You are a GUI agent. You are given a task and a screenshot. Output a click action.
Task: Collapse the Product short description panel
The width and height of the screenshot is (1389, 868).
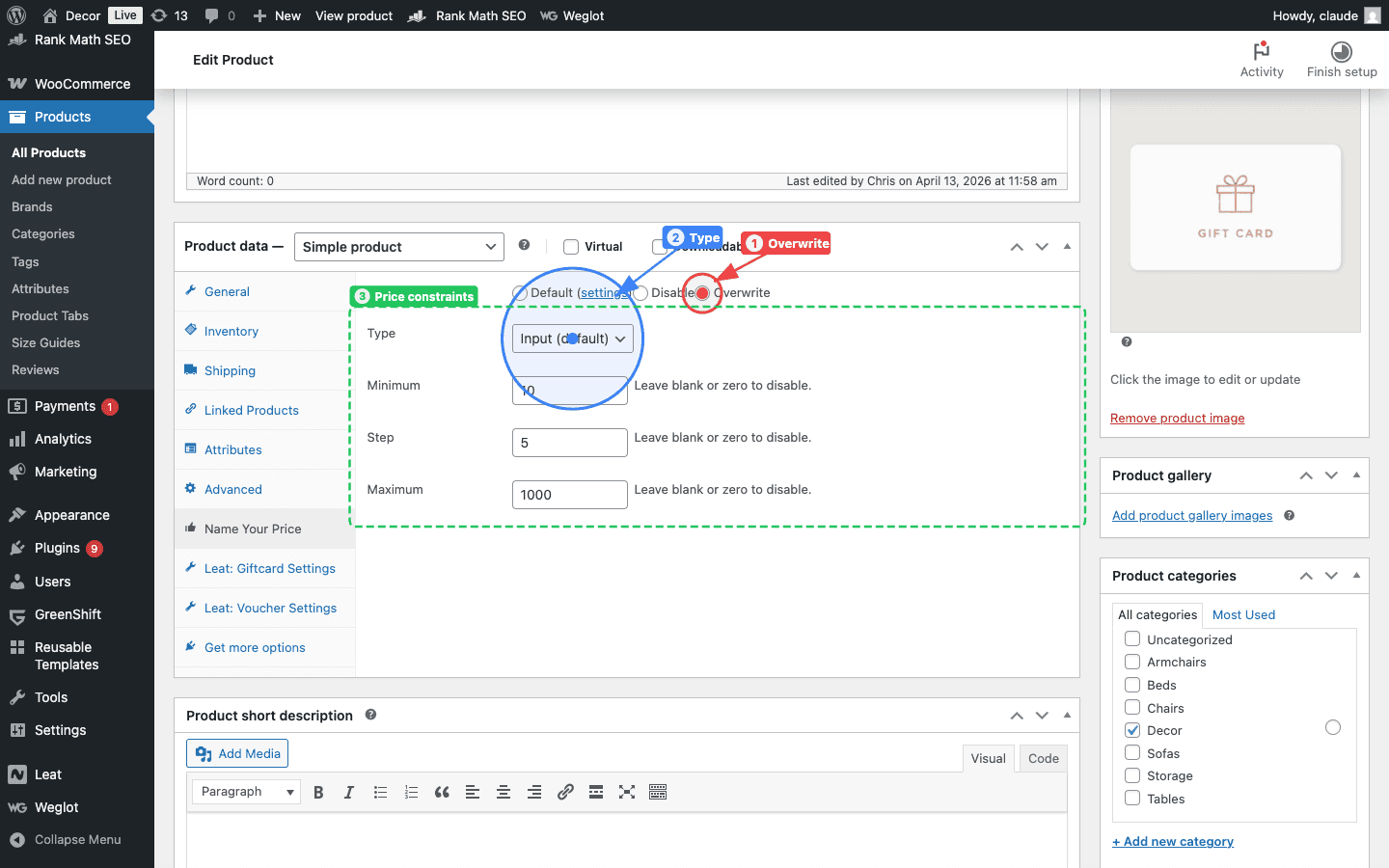pyautogui.click(x=1067, y=716)
